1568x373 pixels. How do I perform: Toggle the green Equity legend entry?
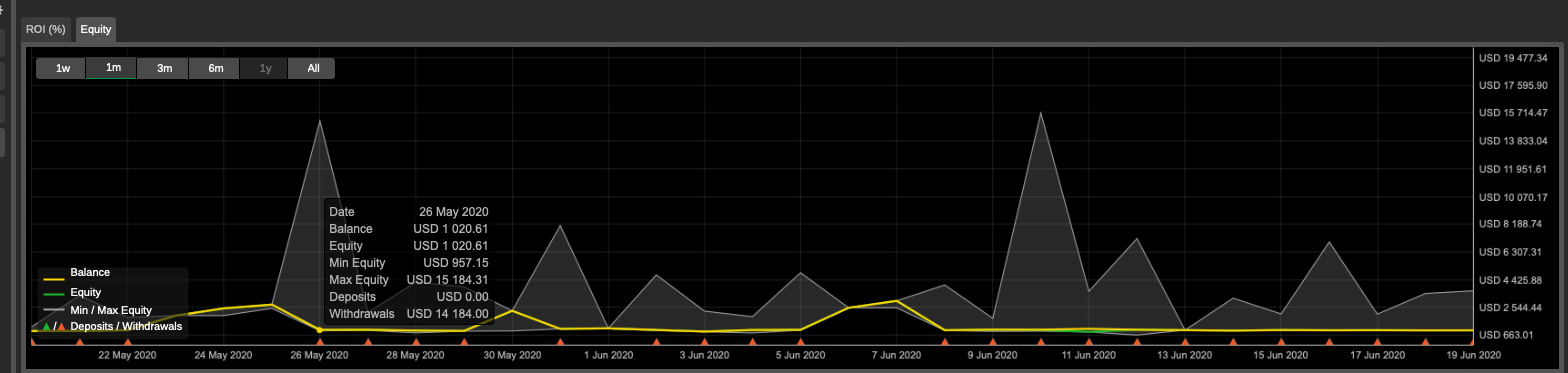[x=85, y=292]
